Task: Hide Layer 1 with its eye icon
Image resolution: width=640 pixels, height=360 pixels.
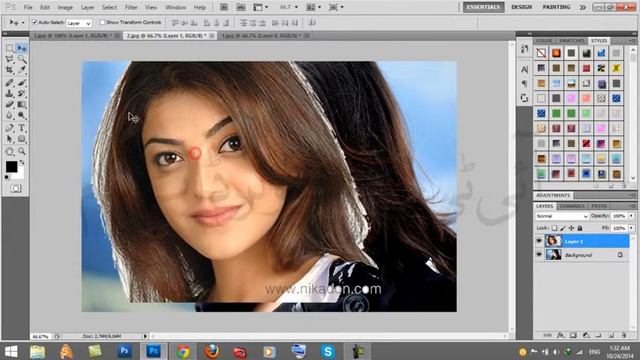Action: click(539, 241)
